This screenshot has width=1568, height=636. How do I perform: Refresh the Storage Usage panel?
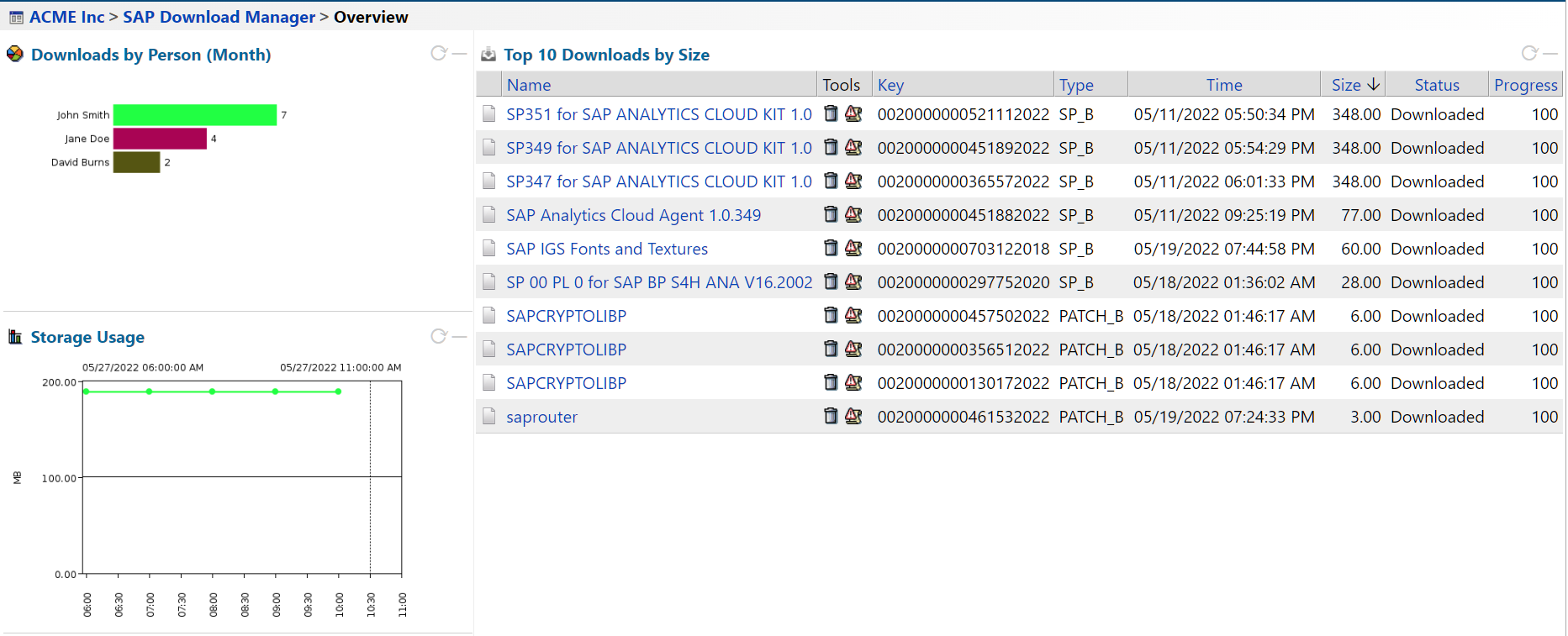[438, 336]
